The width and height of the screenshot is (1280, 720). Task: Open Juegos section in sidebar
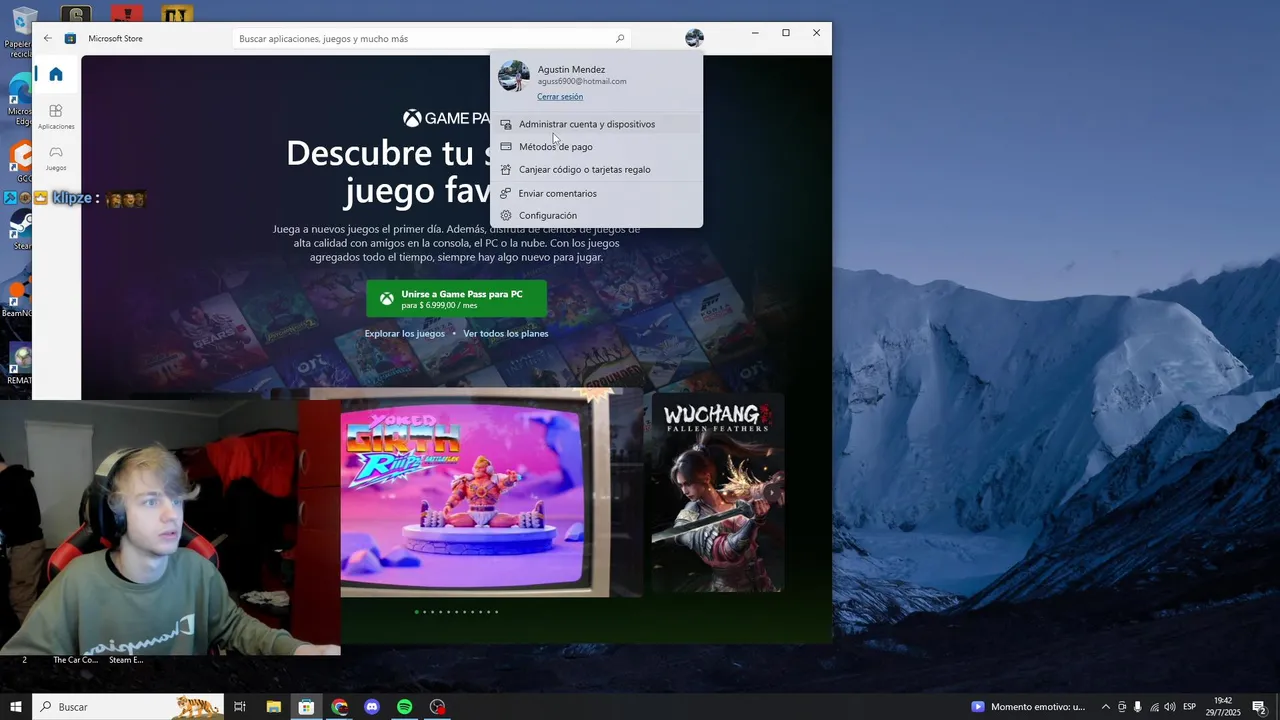[x=56, y=158]
